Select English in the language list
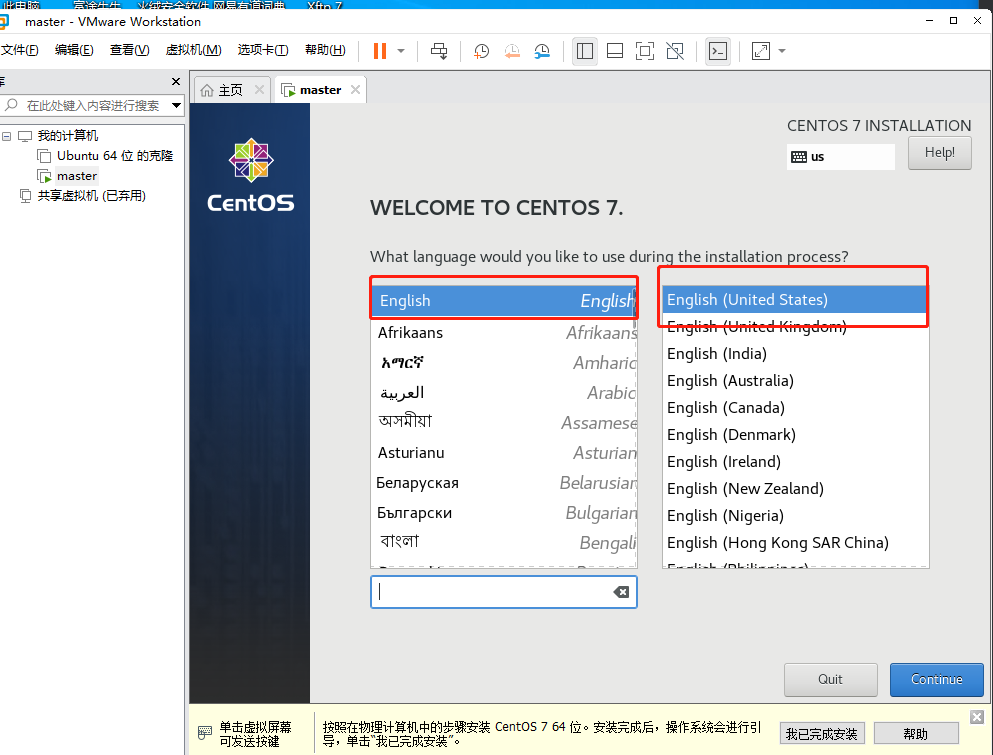This screenshot has height=755, width=993. click(504, 300)
